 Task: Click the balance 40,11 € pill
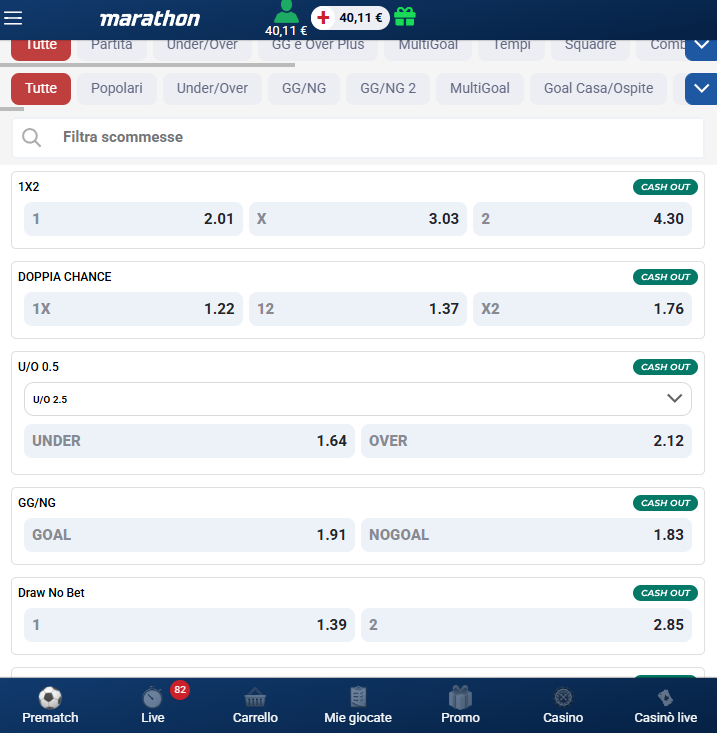[x=351, y=18]
